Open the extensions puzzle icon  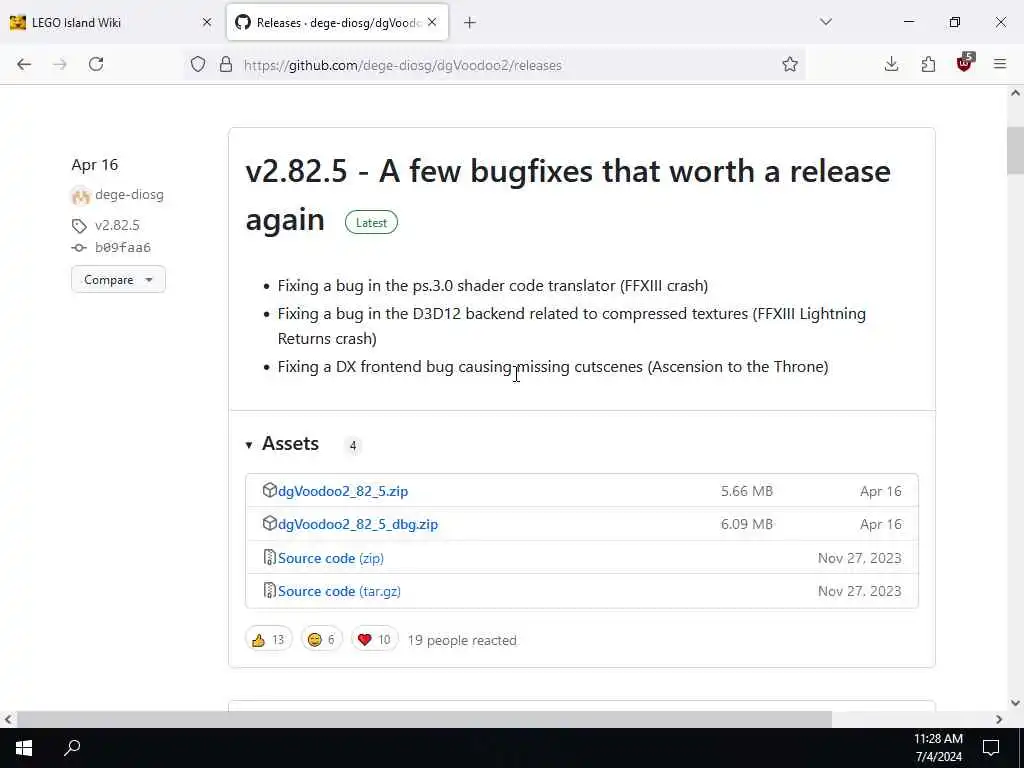(928, 64)
